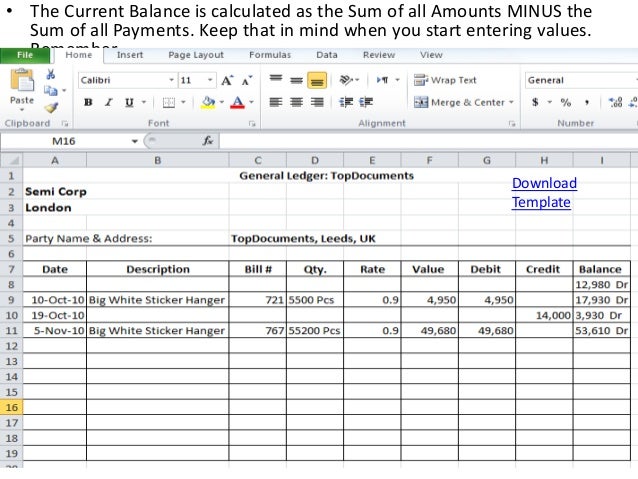Expand the Paste options arrow
The width and height of the screenshot is (638, 479).
[x=22, y=109]
